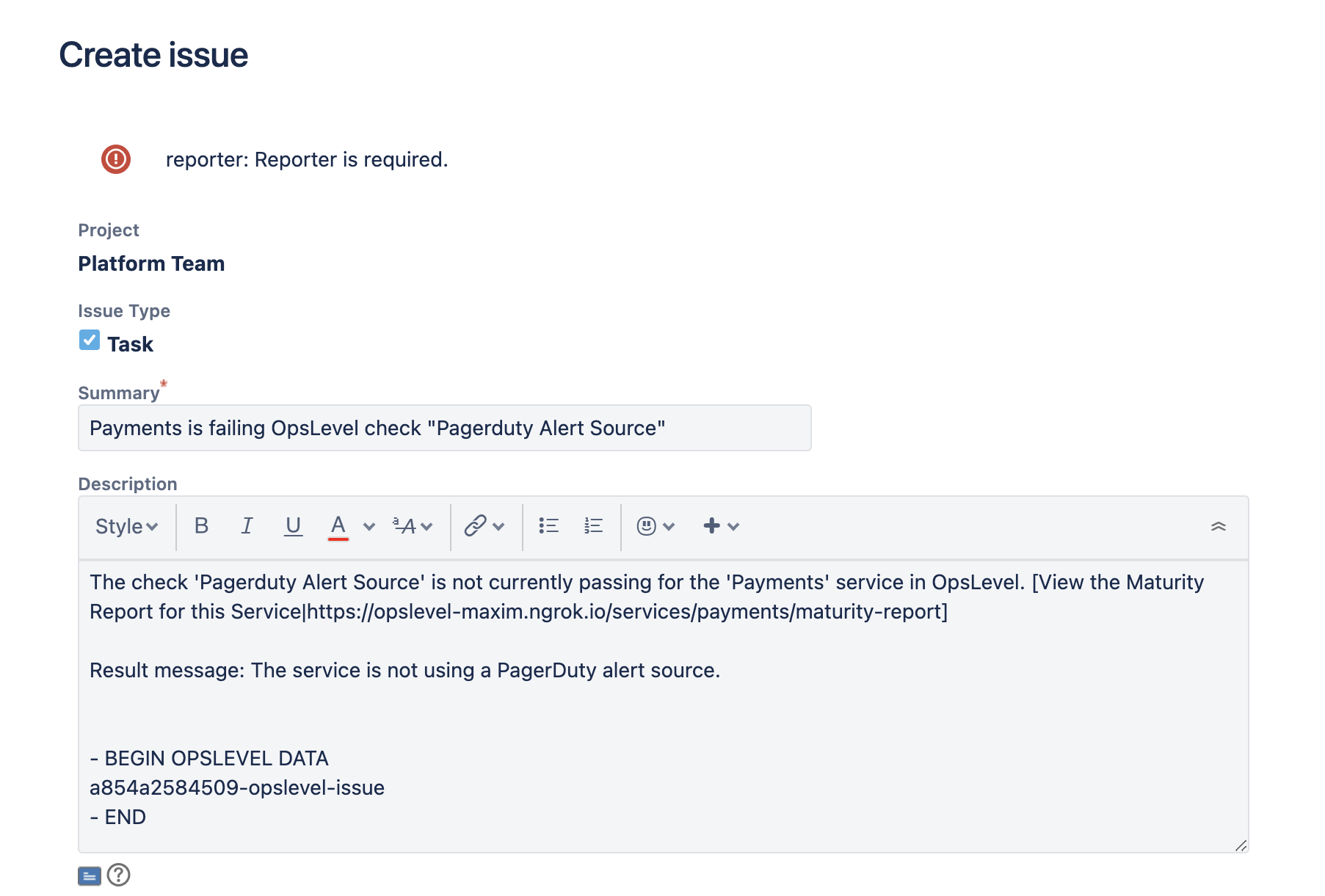Image resolution: width=1325 pixels, height=896 pixels.
Task: Open the Style dropdown
Action: [x=126, y=526]
